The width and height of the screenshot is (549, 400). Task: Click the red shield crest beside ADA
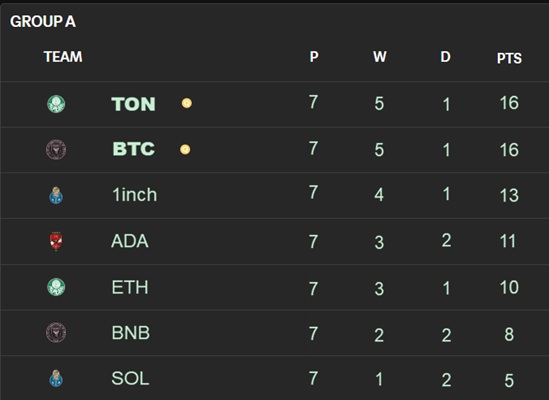pyautogui.click(x=56, y=241)
